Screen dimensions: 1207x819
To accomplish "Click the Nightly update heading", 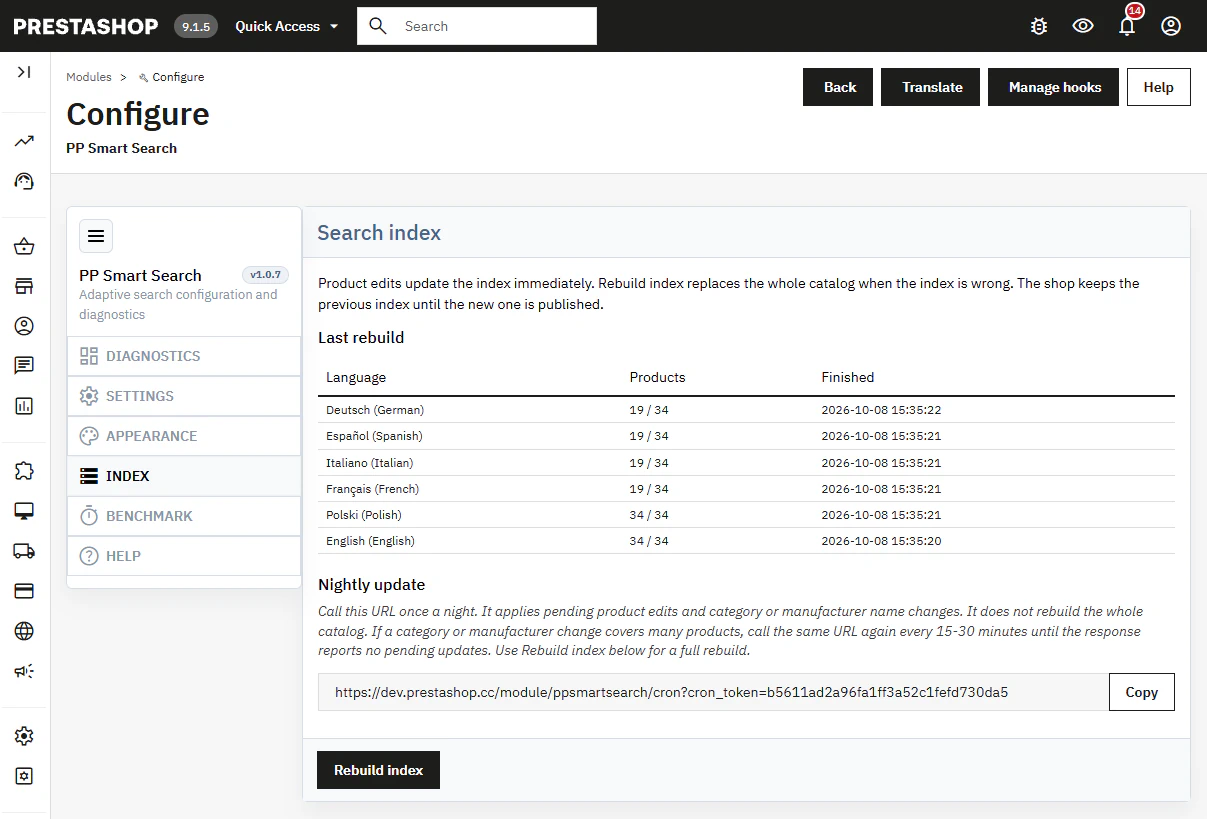I will (x=371, y=584).
